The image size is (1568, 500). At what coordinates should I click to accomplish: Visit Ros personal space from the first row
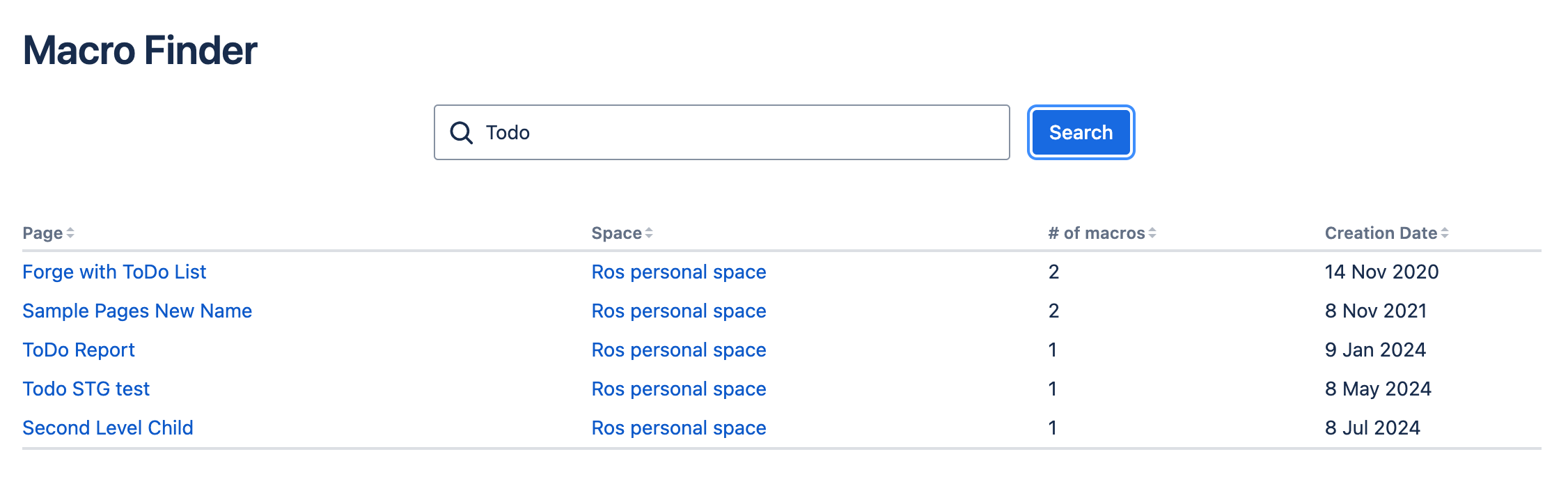[x=678, y=272]
